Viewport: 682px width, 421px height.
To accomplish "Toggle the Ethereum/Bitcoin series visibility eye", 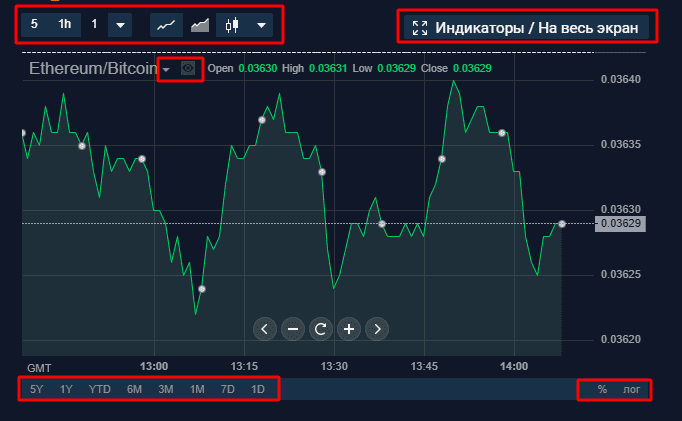I will [188, 68].
